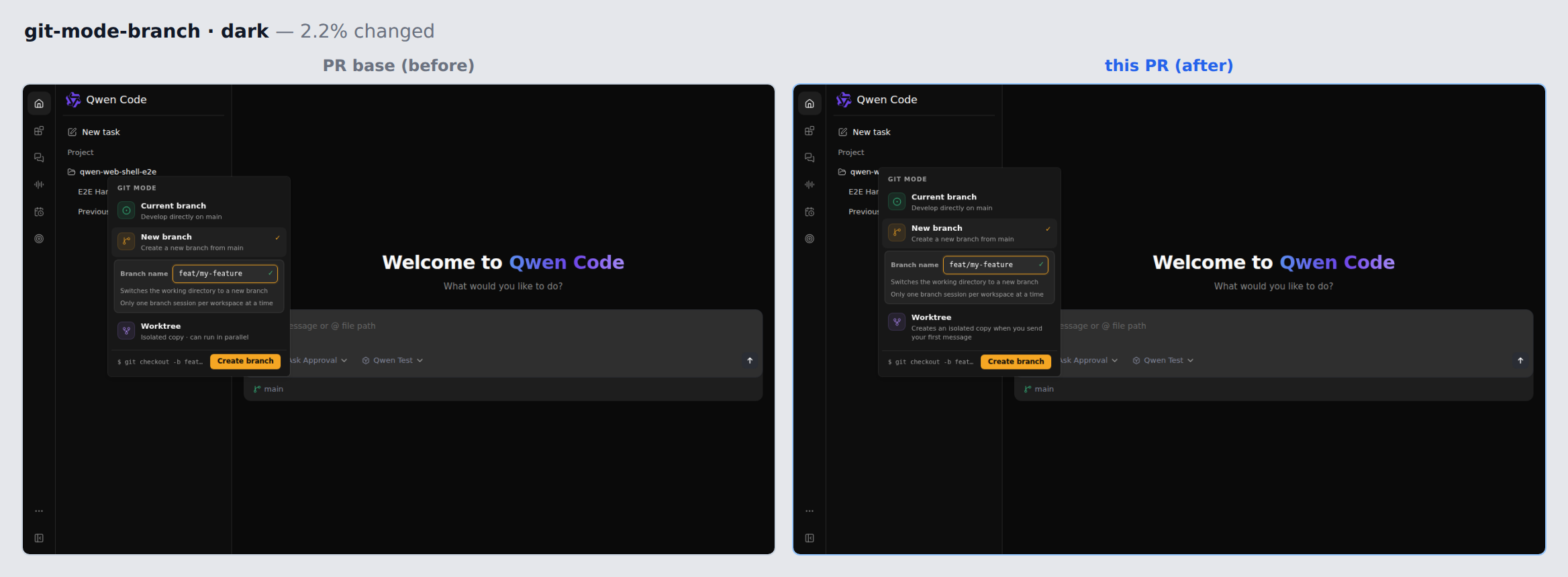Click the send arrow button in the after screenshot
1568x577 pixels.
coord(1520,360)
